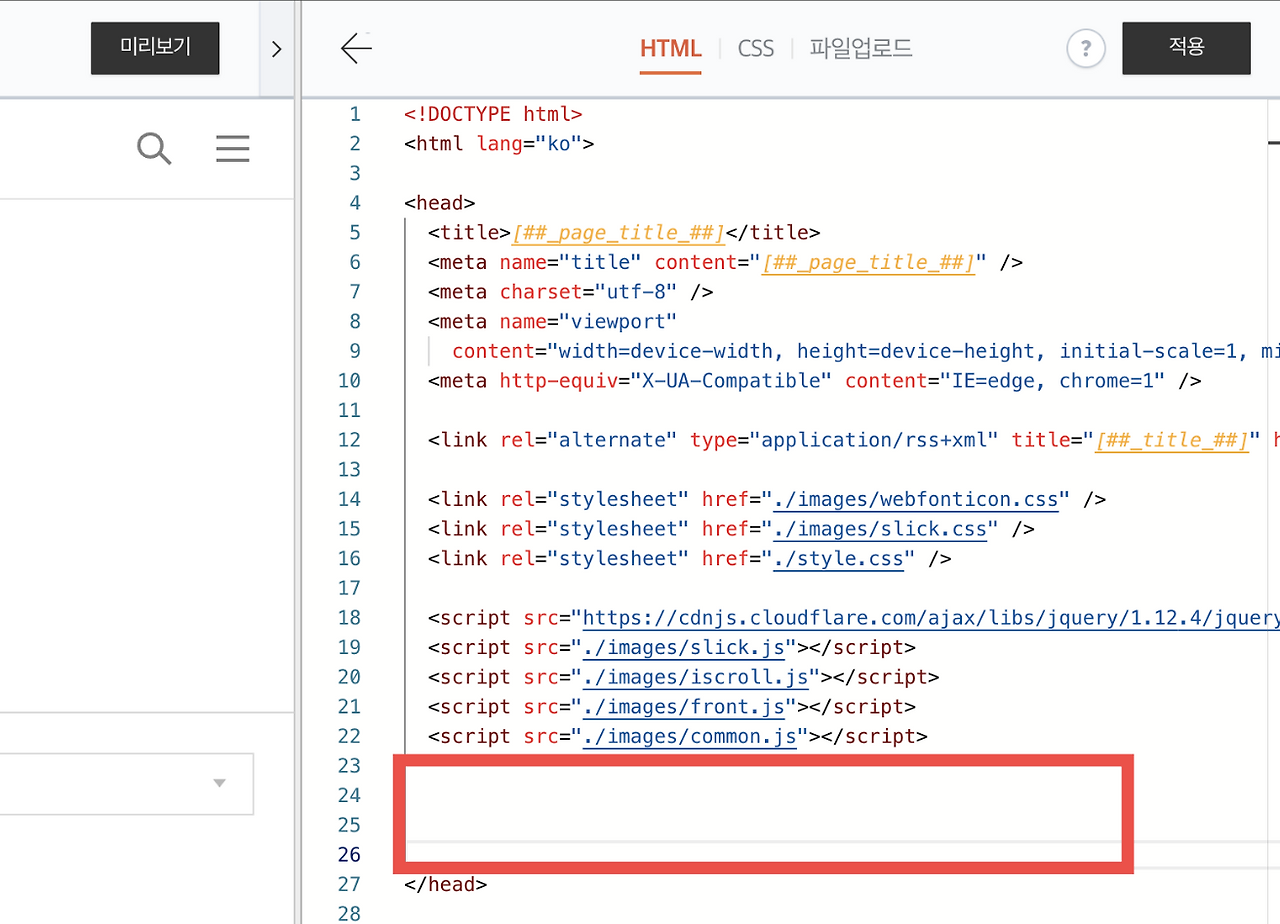Switch to the CSS tab
This screenshot has width=1280, height=924.
pos(756,48)
